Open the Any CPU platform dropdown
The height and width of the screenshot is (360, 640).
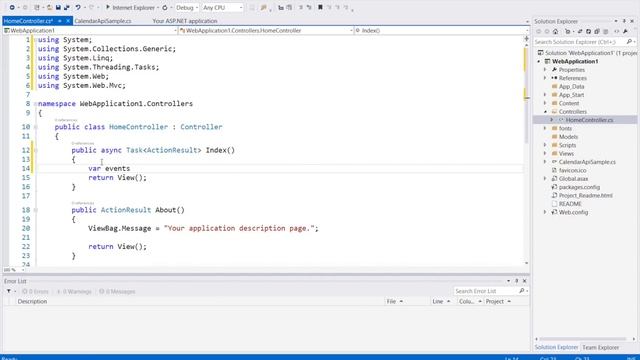[222, 7]
